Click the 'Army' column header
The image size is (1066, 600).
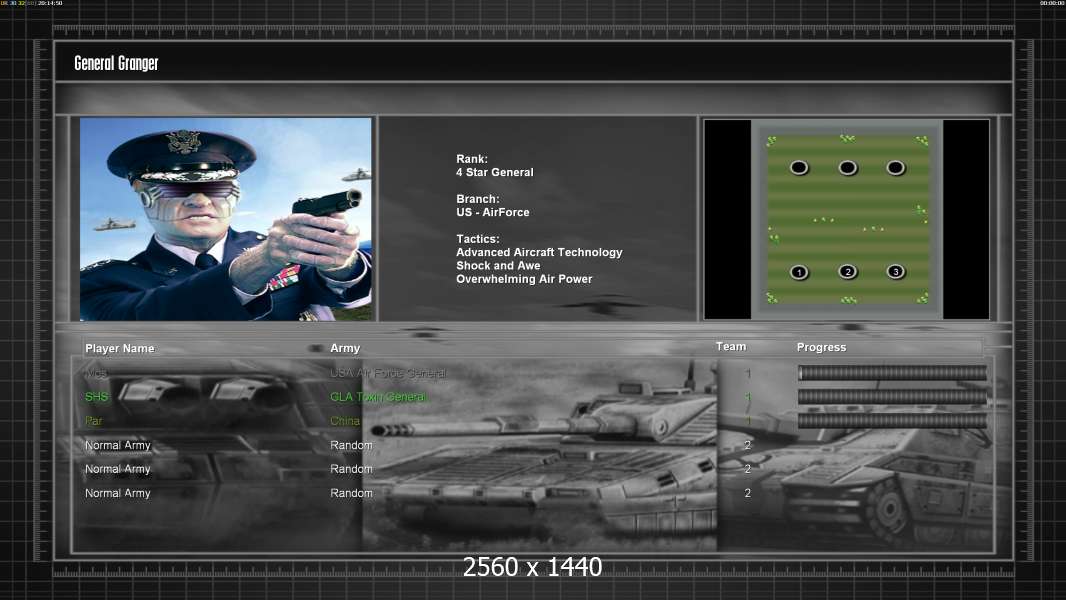click(x=345, y=348)
